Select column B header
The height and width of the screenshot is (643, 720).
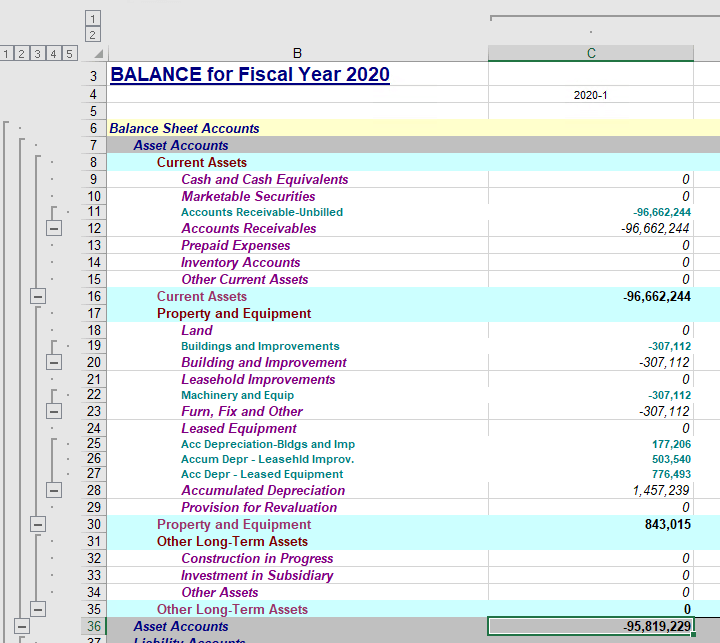pyautogui.click(x=297, y=53)
